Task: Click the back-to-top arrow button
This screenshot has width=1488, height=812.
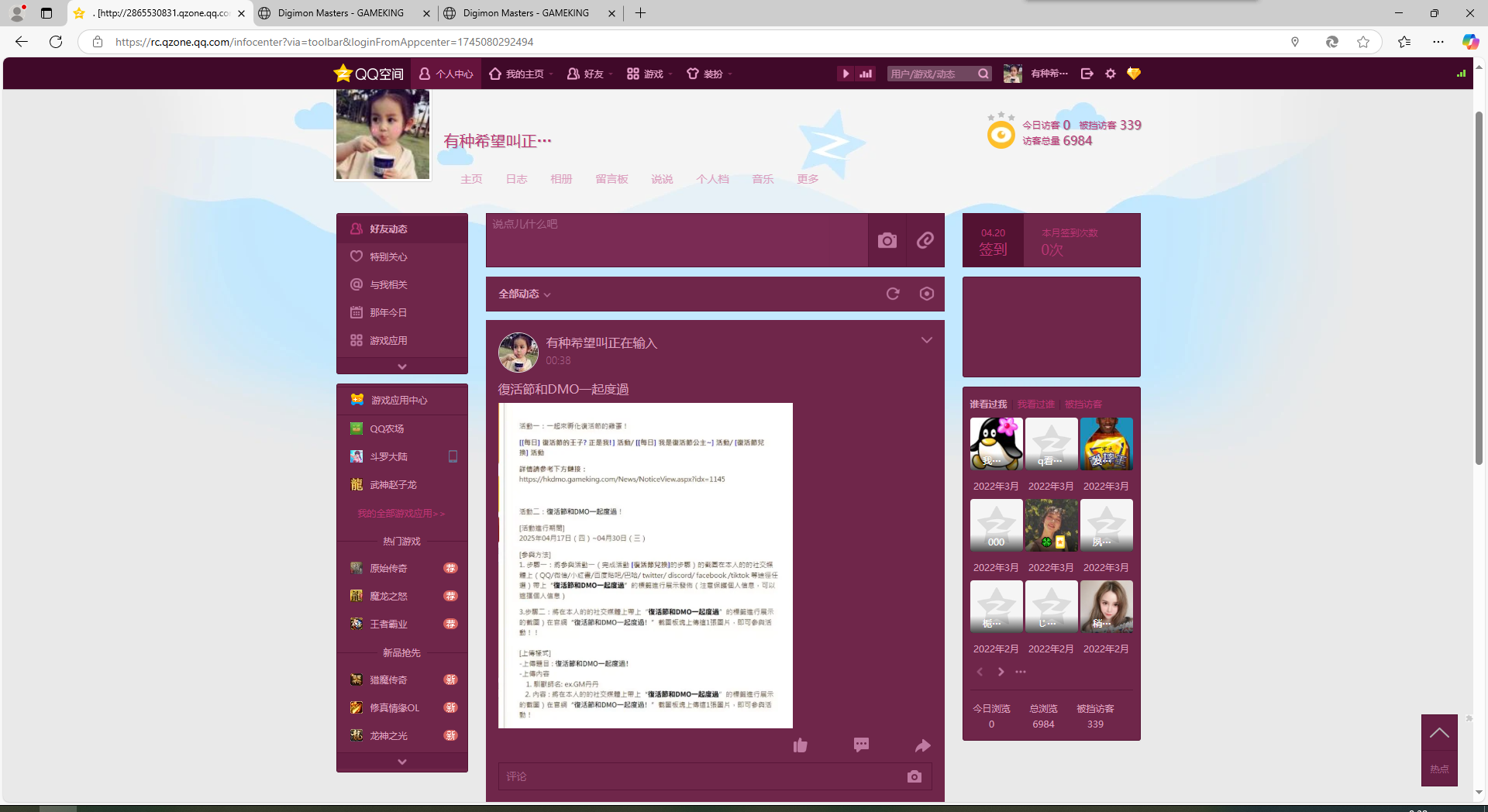Action: [x=1439, y=733]
